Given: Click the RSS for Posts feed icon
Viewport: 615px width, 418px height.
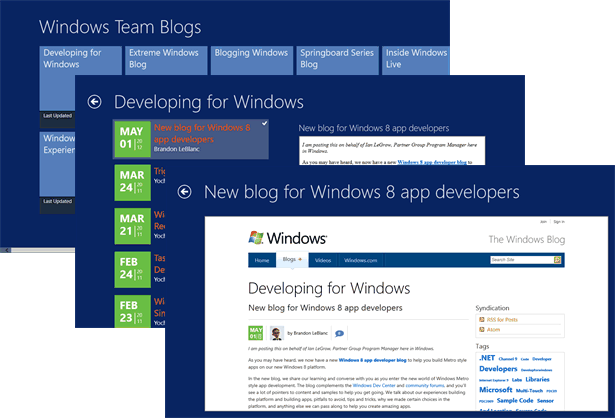Looking at the screenshot, I should pos(482,320).
